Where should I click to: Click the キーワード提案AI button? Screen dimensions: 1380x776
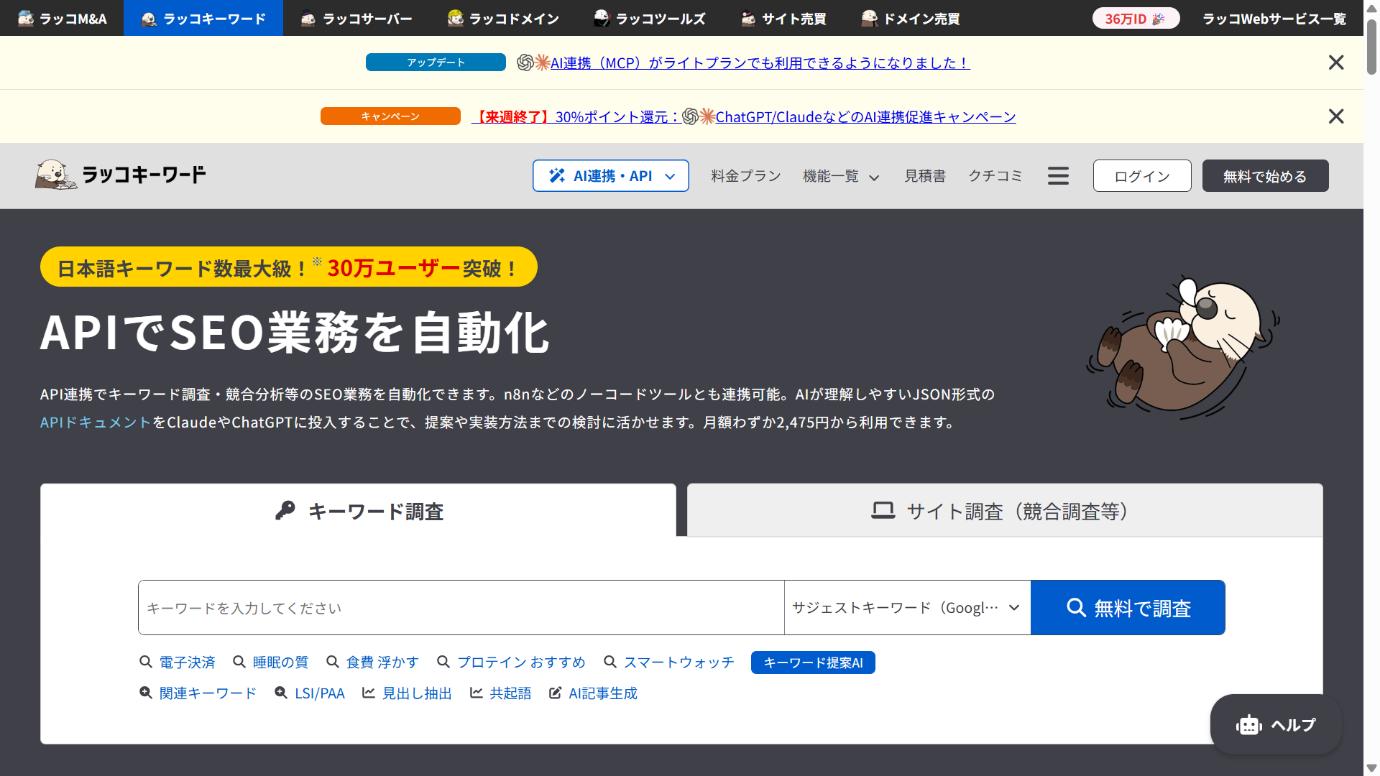pos(813,662)
